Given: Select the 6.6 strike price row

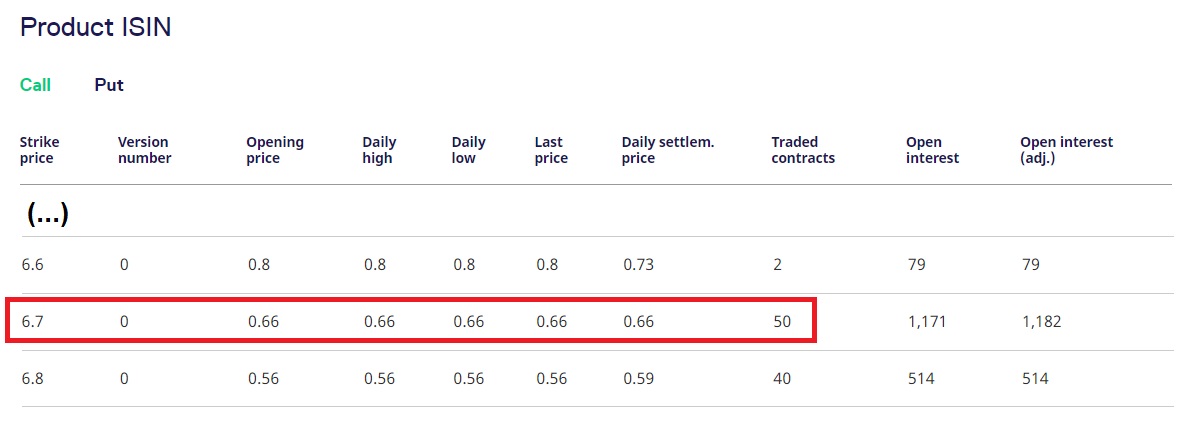Looking at the screenshot, I should pos(33,265).
